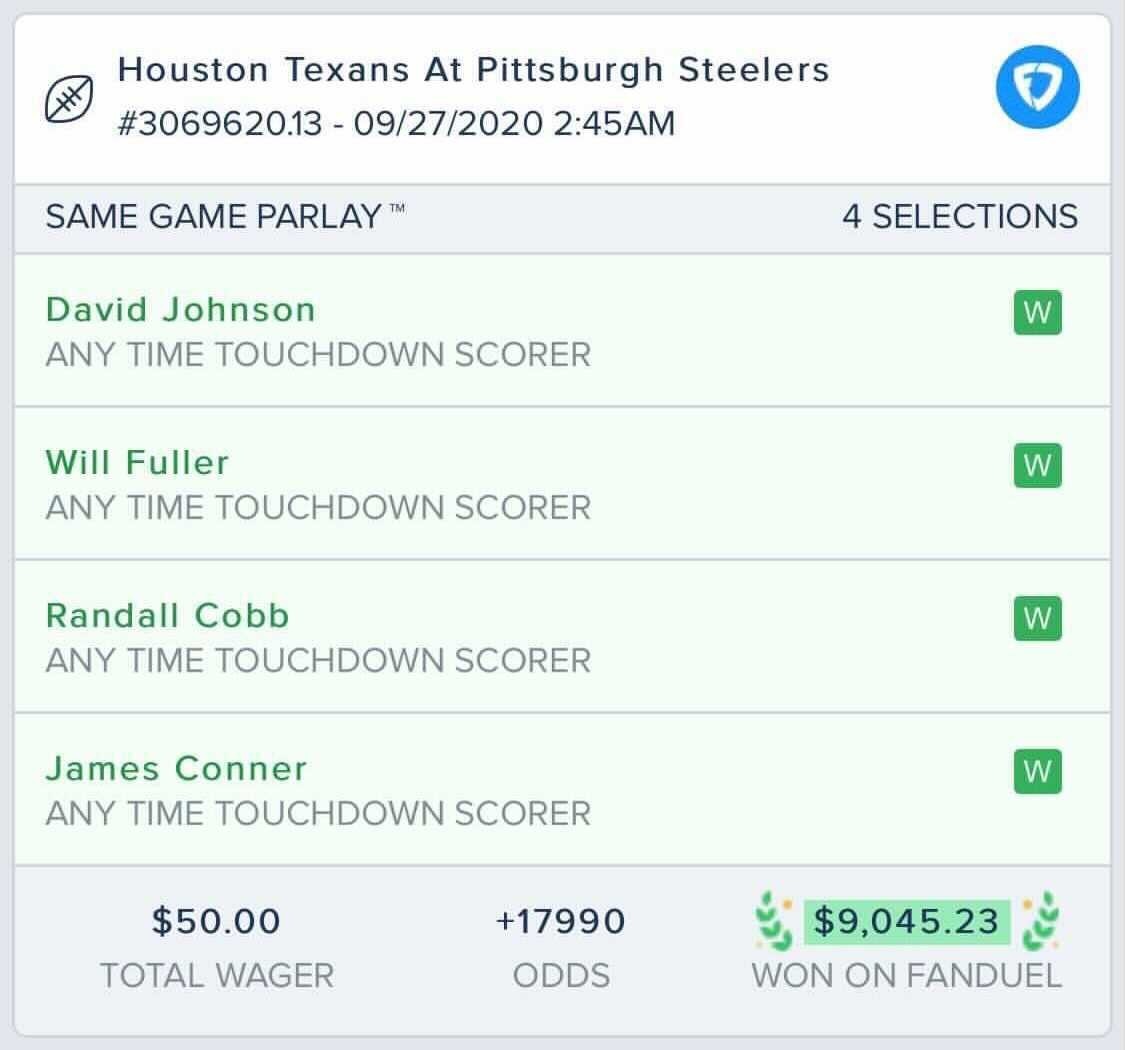
Task: Toggle the win indicator on Will Fuller's leg
Action: pos(1040,465)
